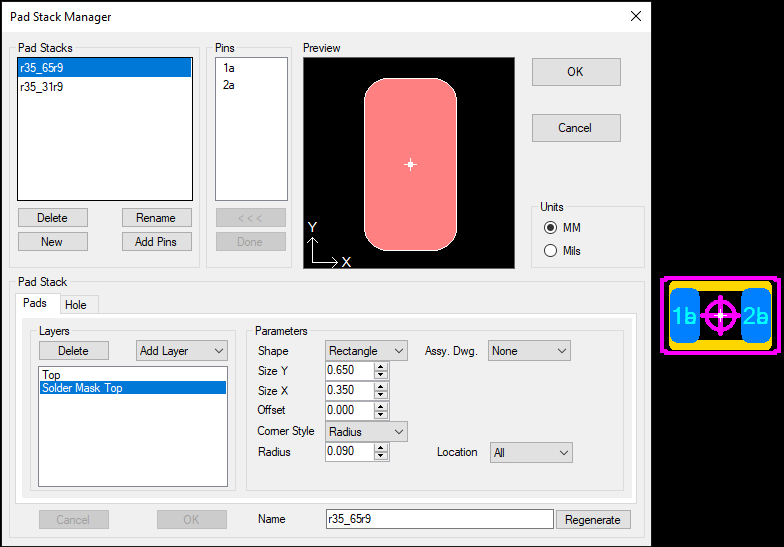784x547 pixels.
Task: Open the Assy. Dwg. dropdown
Action: (529, 351)
